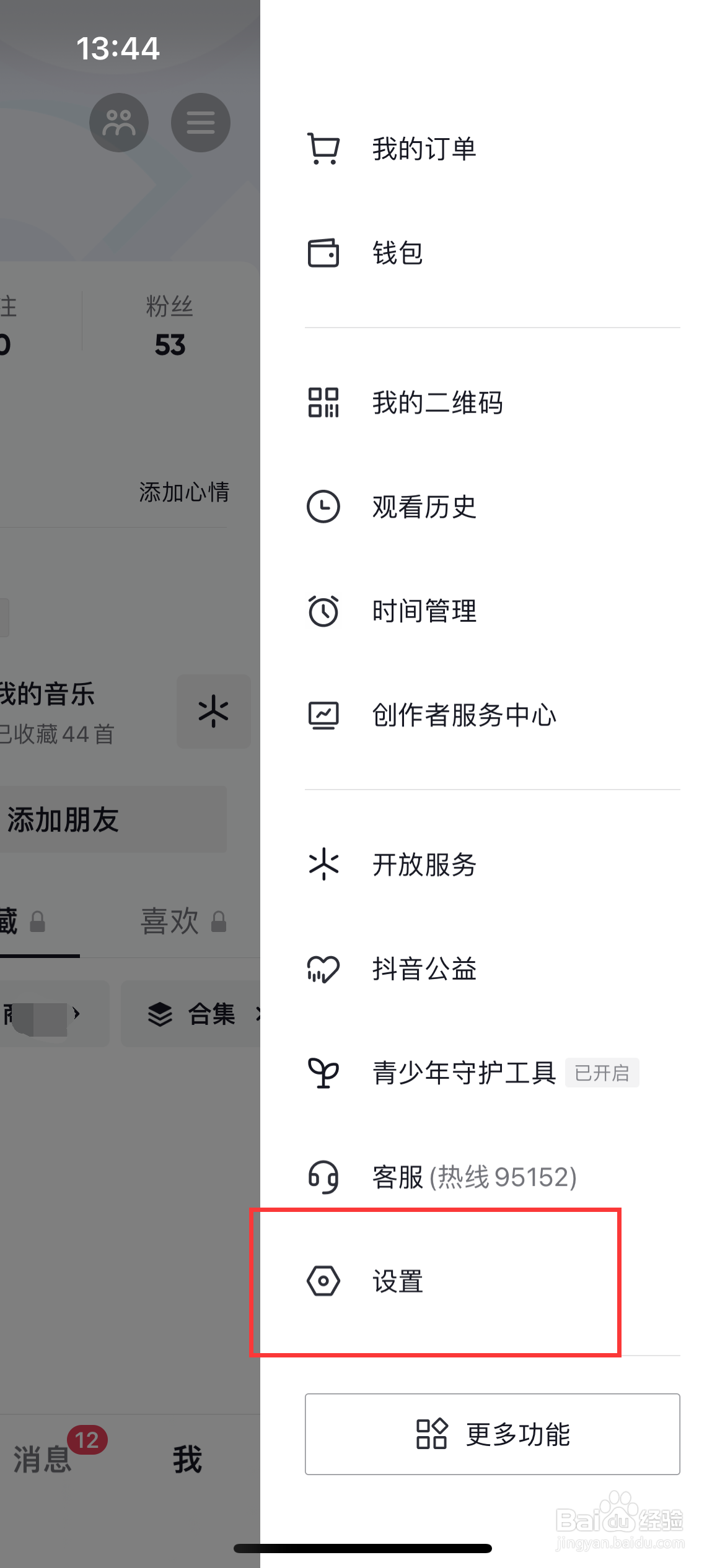This screenshot has width=725, height=1568.
Task: Open 客服 using the headset icon
Action: click(x=323, y=1177)
